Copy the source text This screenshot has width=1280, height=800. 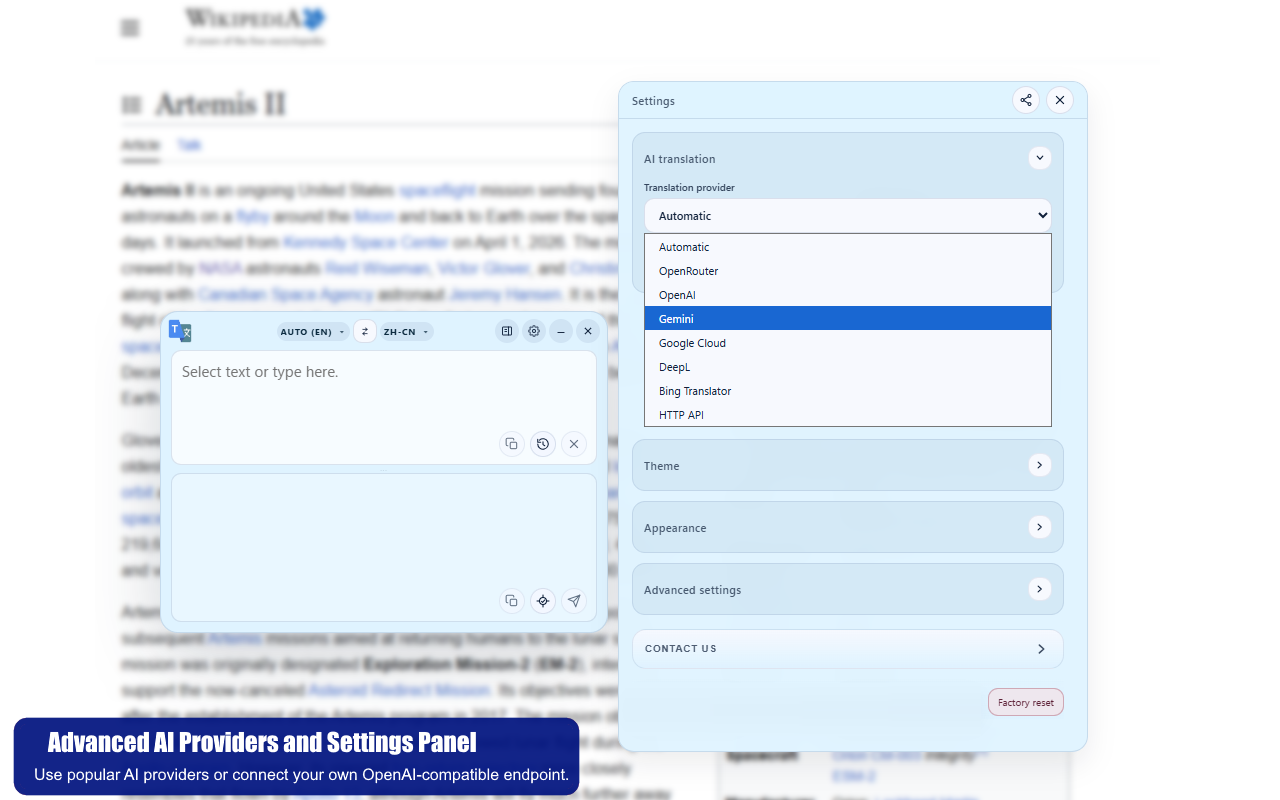pos(511,443)
